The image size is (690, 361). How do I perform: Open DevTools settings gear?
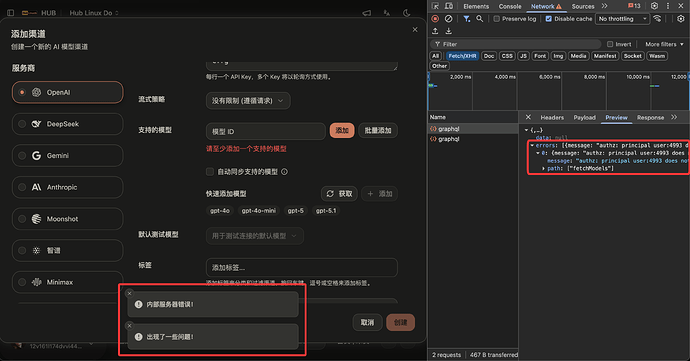[x=655, y=6]
